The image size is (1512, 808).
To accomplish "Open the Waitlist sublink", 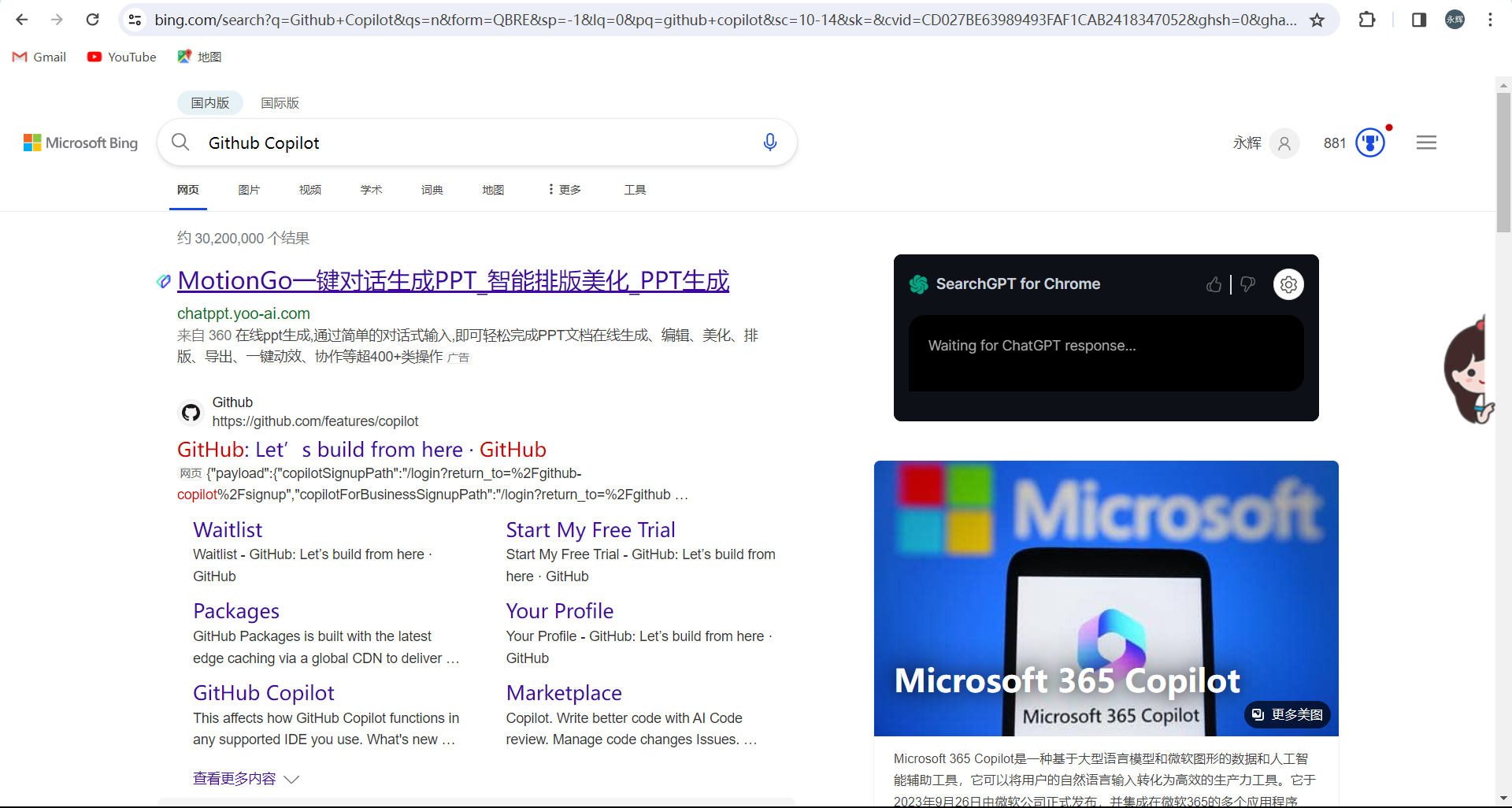I will click(228, 530).
